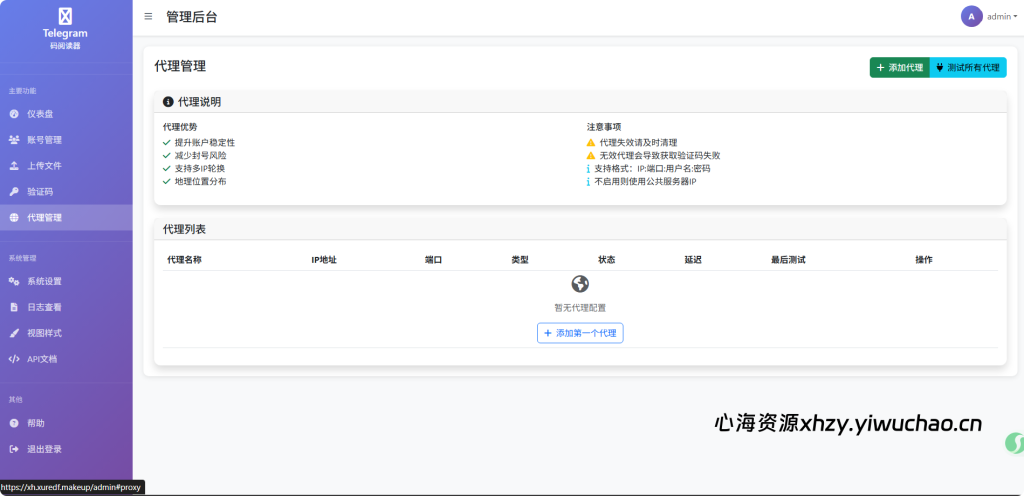Viewport: 1024px width, 496px height.
Task: Click the brush icon next to 视图样式
Action: (x=14, y=333)
